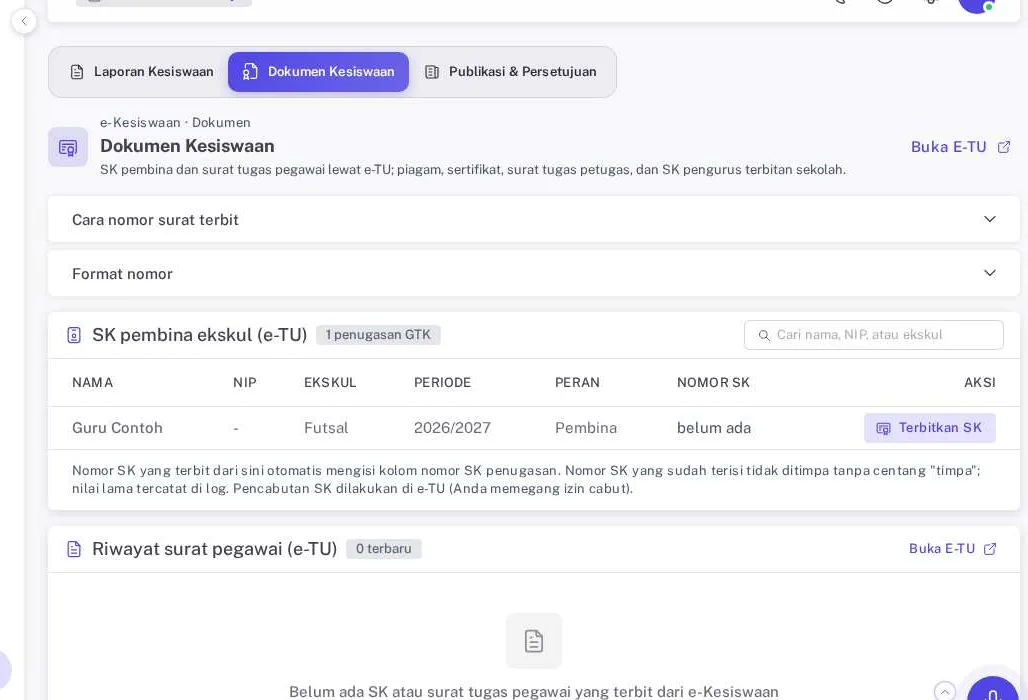Click the empty-state document icon
1028x700 pixels.
coord(534,640)
